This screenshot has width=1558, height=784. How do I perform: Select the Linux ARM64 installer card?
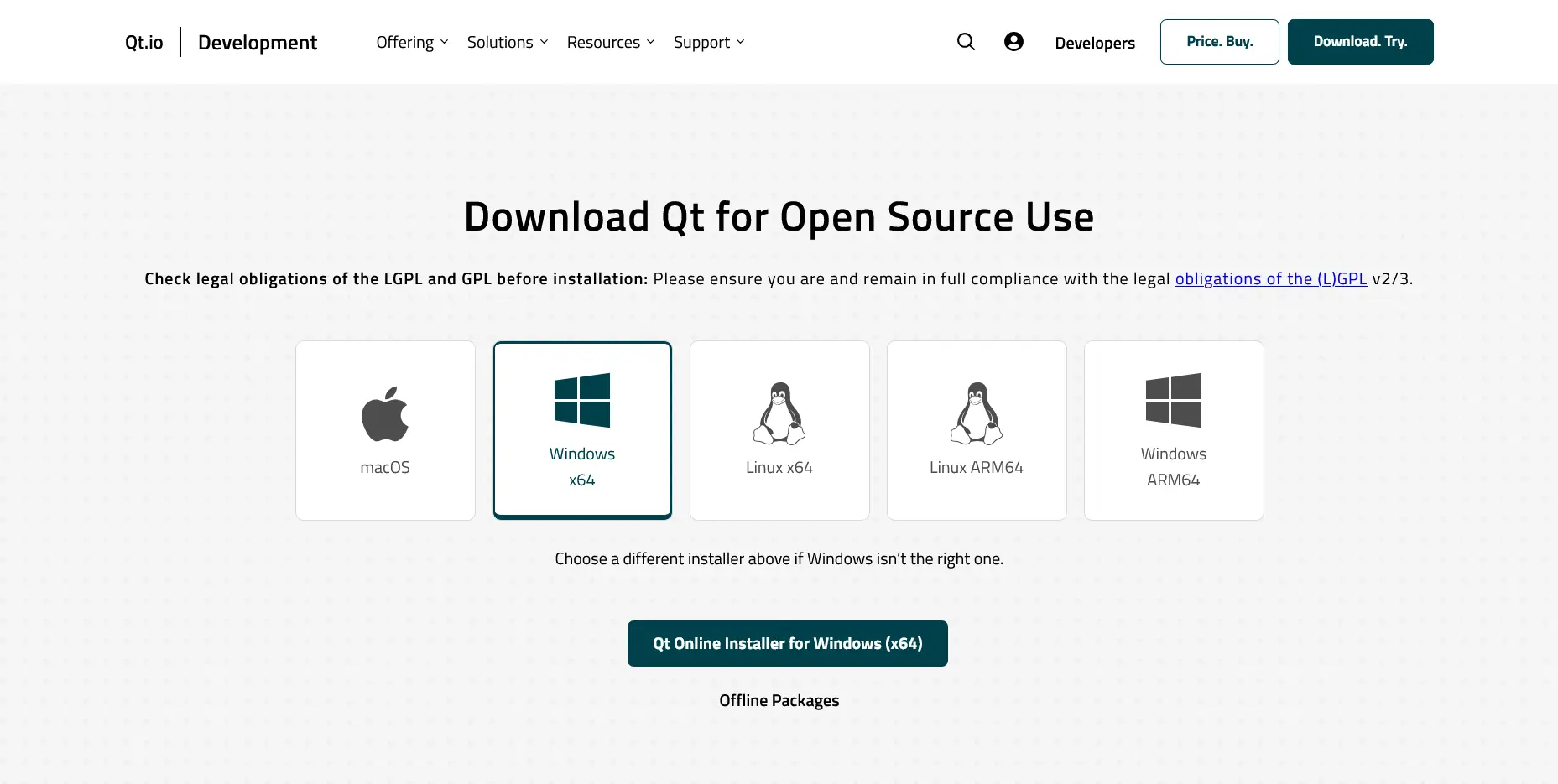(977, 430)
